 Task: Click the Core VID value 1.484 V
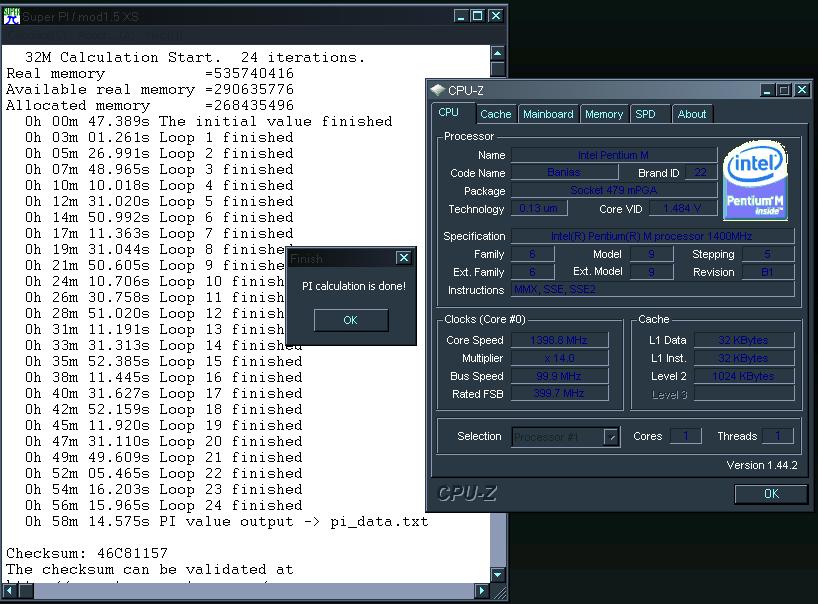click(682, 209)
